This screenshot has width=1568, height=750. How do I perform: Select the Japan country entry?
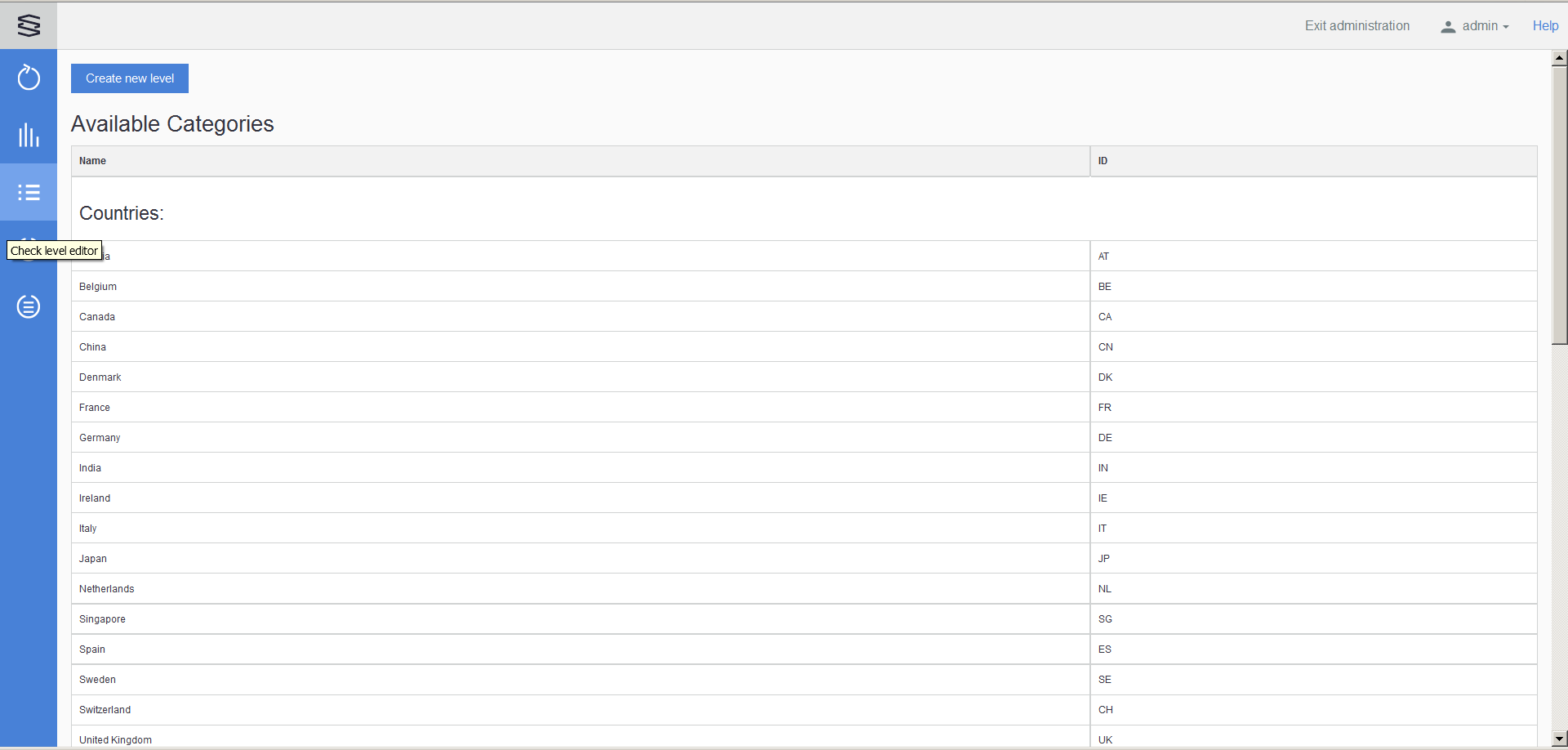click(92, 558)
